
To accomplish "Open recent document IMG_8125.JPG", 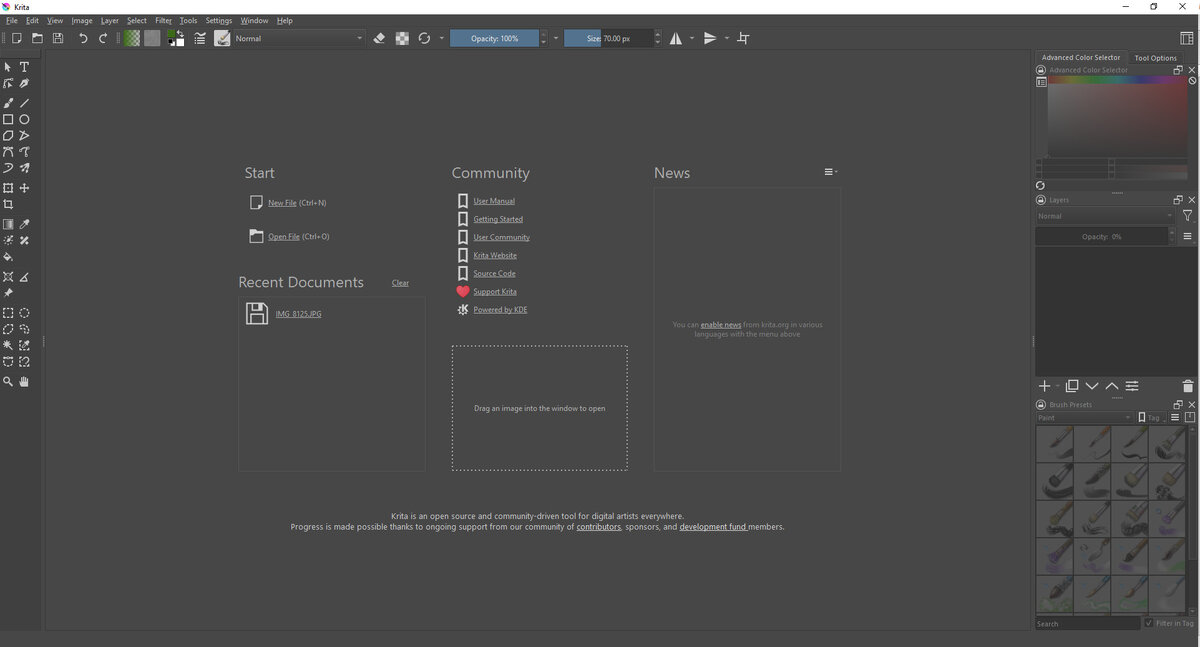I will pos(298,314).
